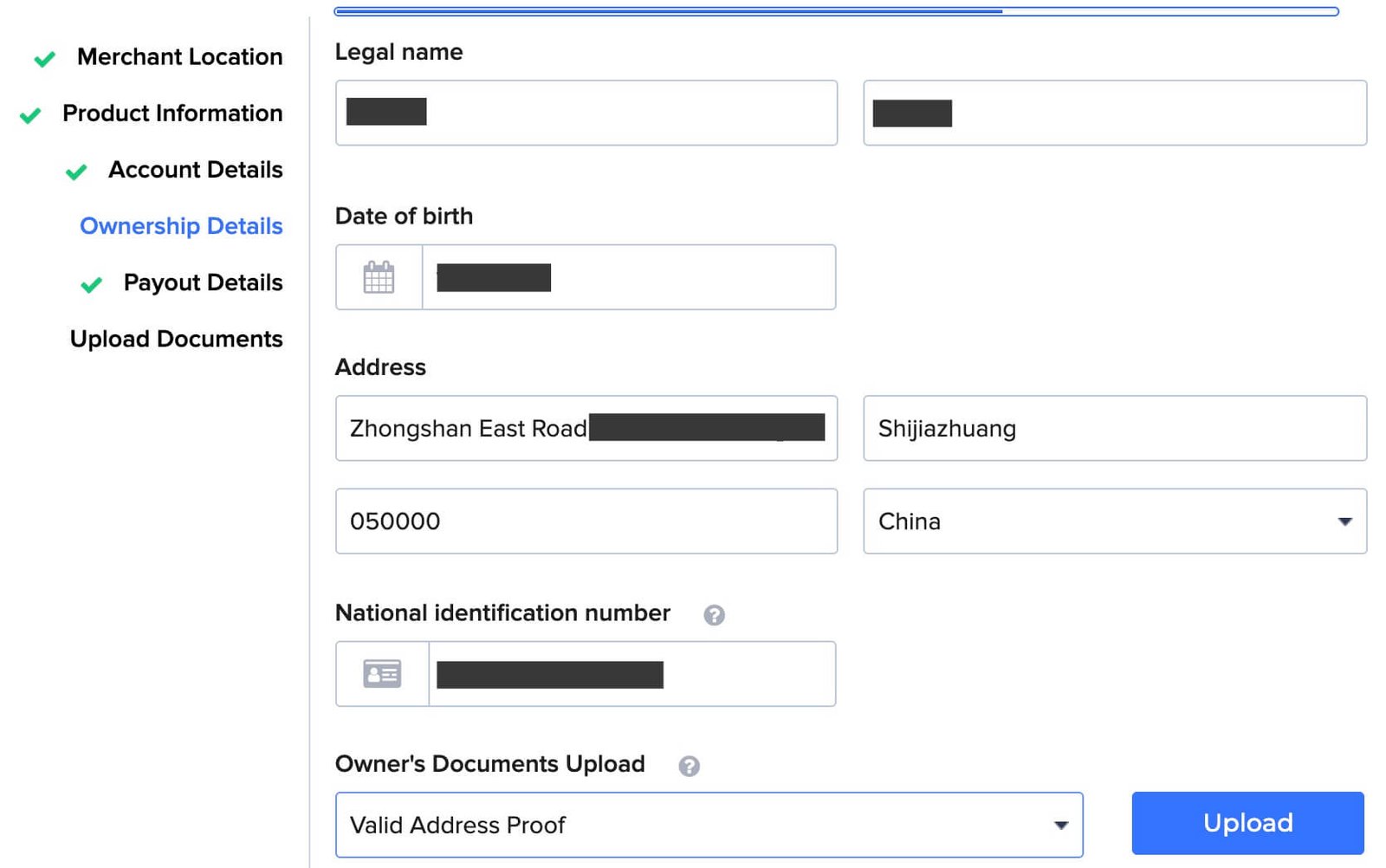Click the 050000 postal code field
The height and width of the screenshot is (868, 1386).
(x=586, y=521)
